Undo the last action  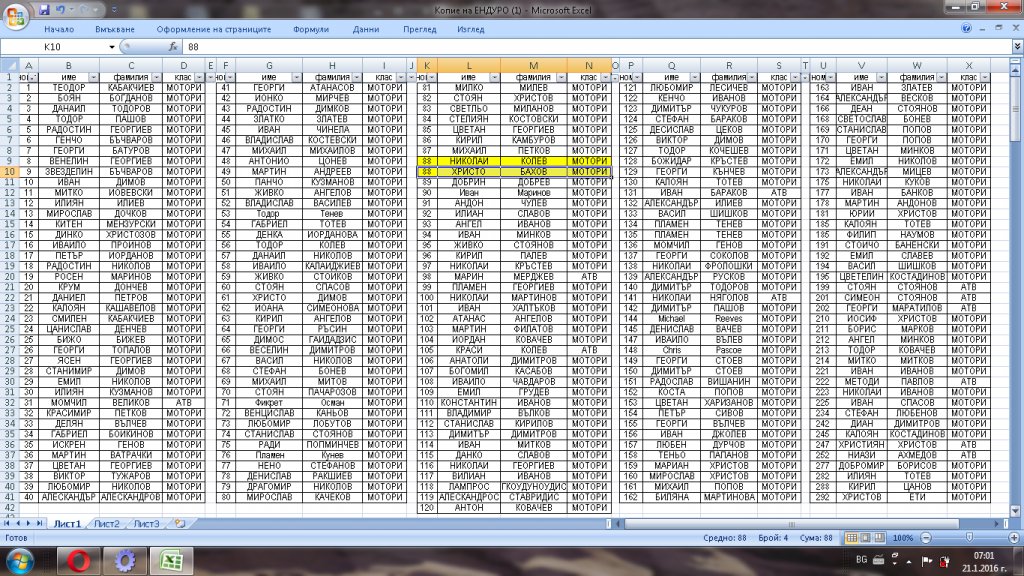(59, 9)
